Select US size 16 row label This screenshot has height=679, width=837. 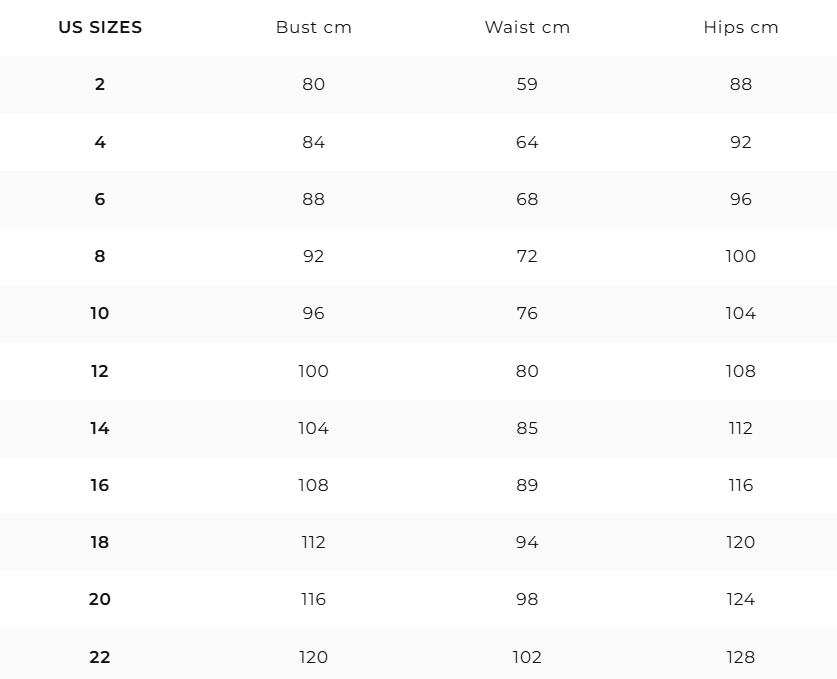tap(100, 485)
